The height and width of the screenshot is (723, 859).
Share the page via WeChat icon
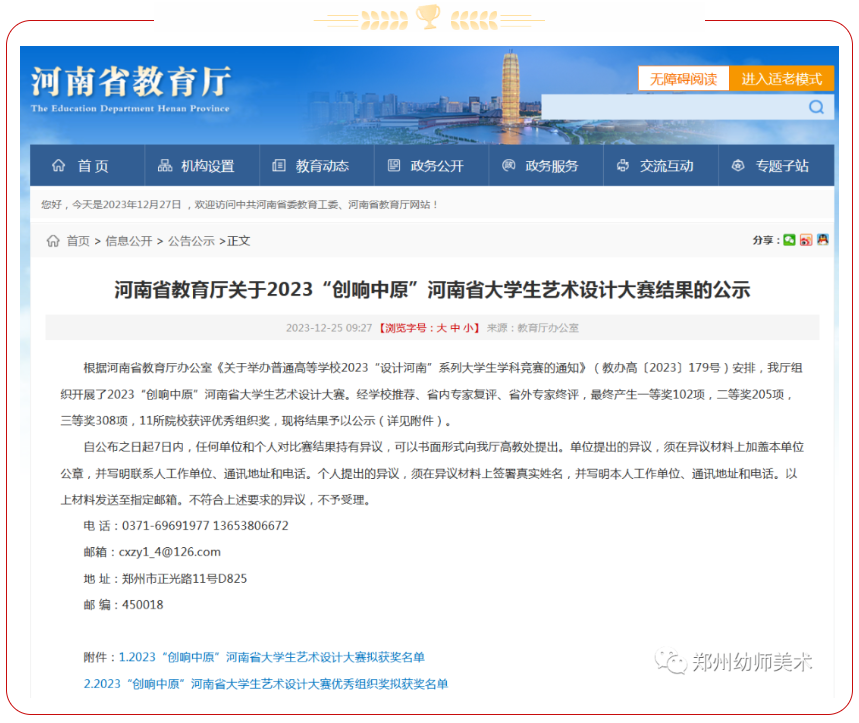tap(789, 240)
